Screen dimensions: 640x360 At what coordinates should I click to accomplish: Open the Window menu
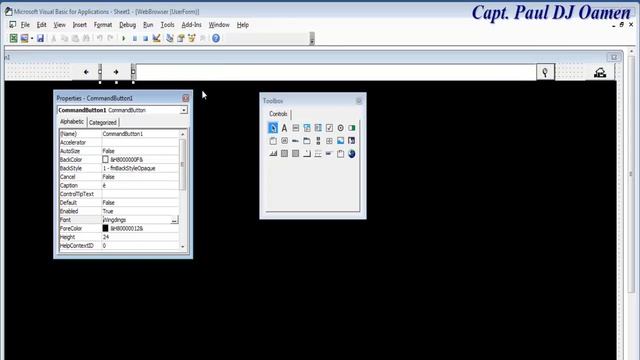[x=219, y=25]
